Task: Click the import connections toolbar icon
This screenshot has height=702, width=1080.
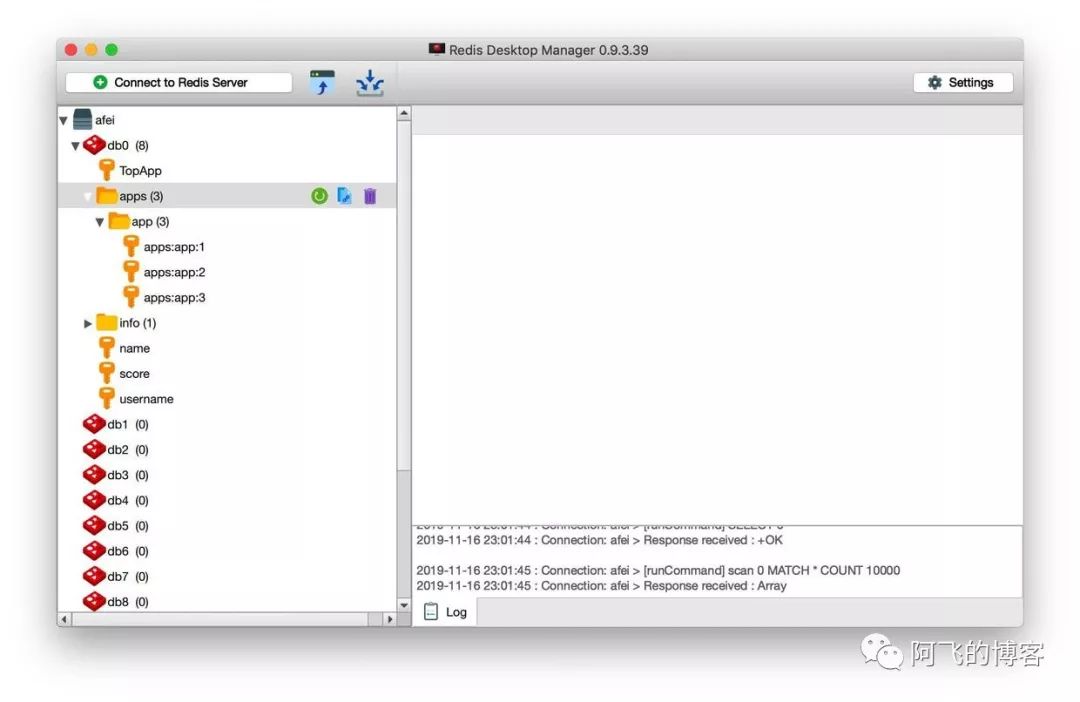Action: coord(322,83)
